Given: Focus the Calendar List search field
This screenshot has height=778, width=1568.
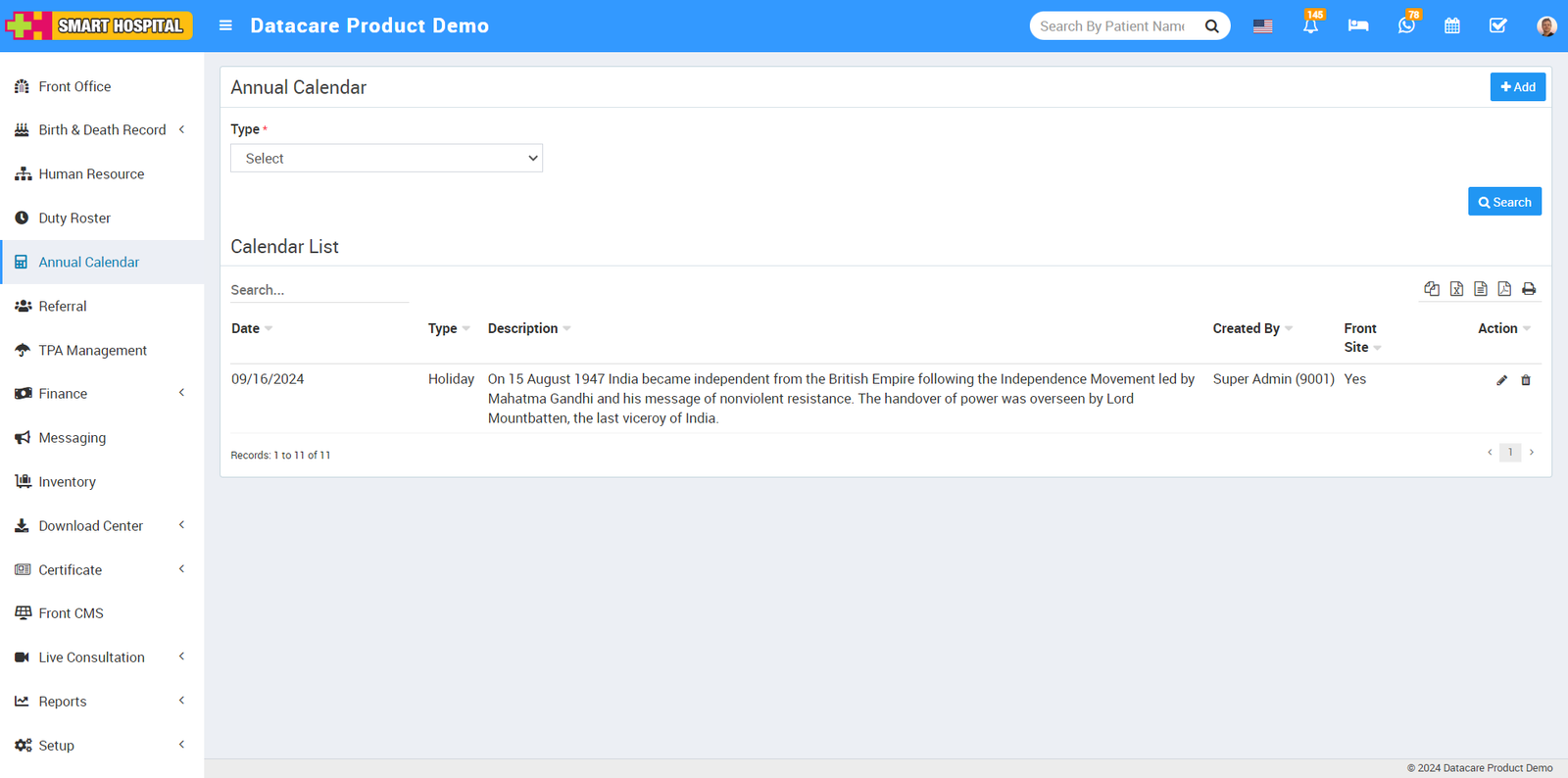Looking at the screenshot, I should (x=318, y=290).
